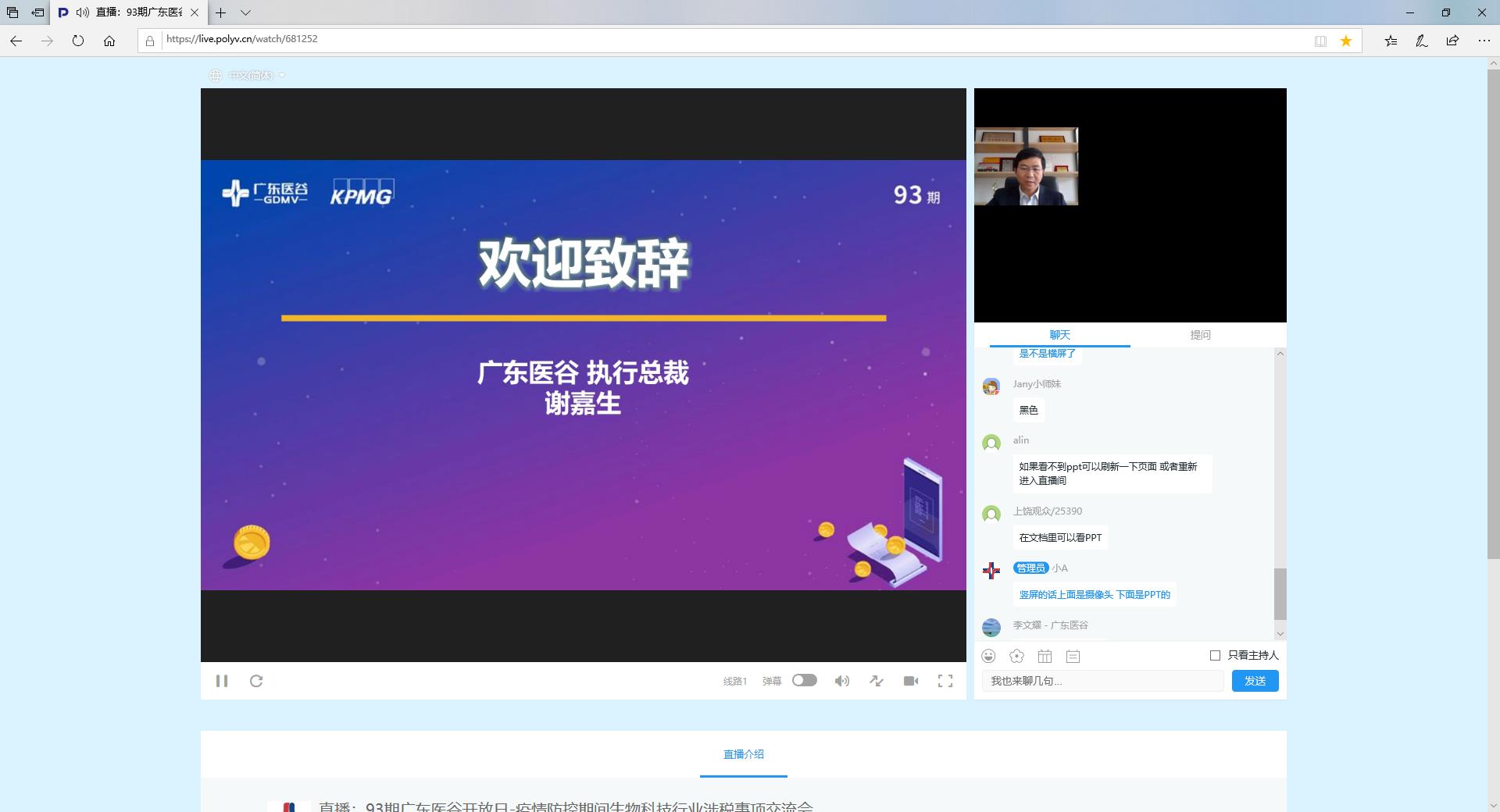Enter fullscreen mode in the player

[945, 681]
